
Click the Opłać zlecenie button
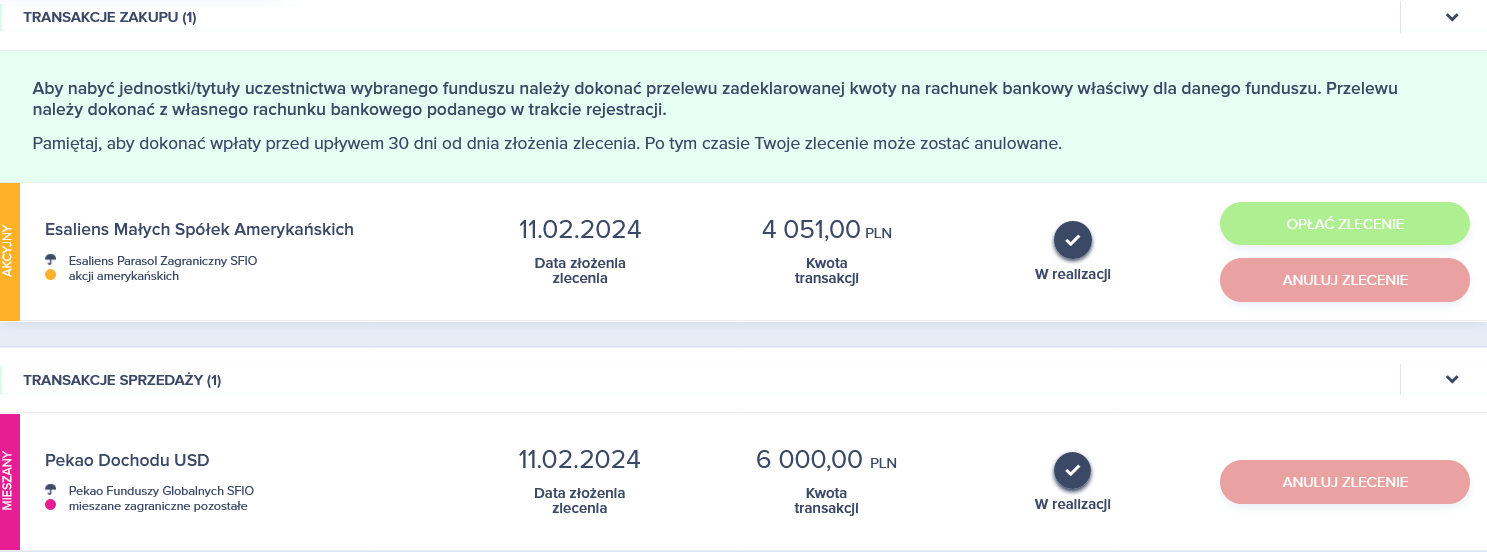1345,223
